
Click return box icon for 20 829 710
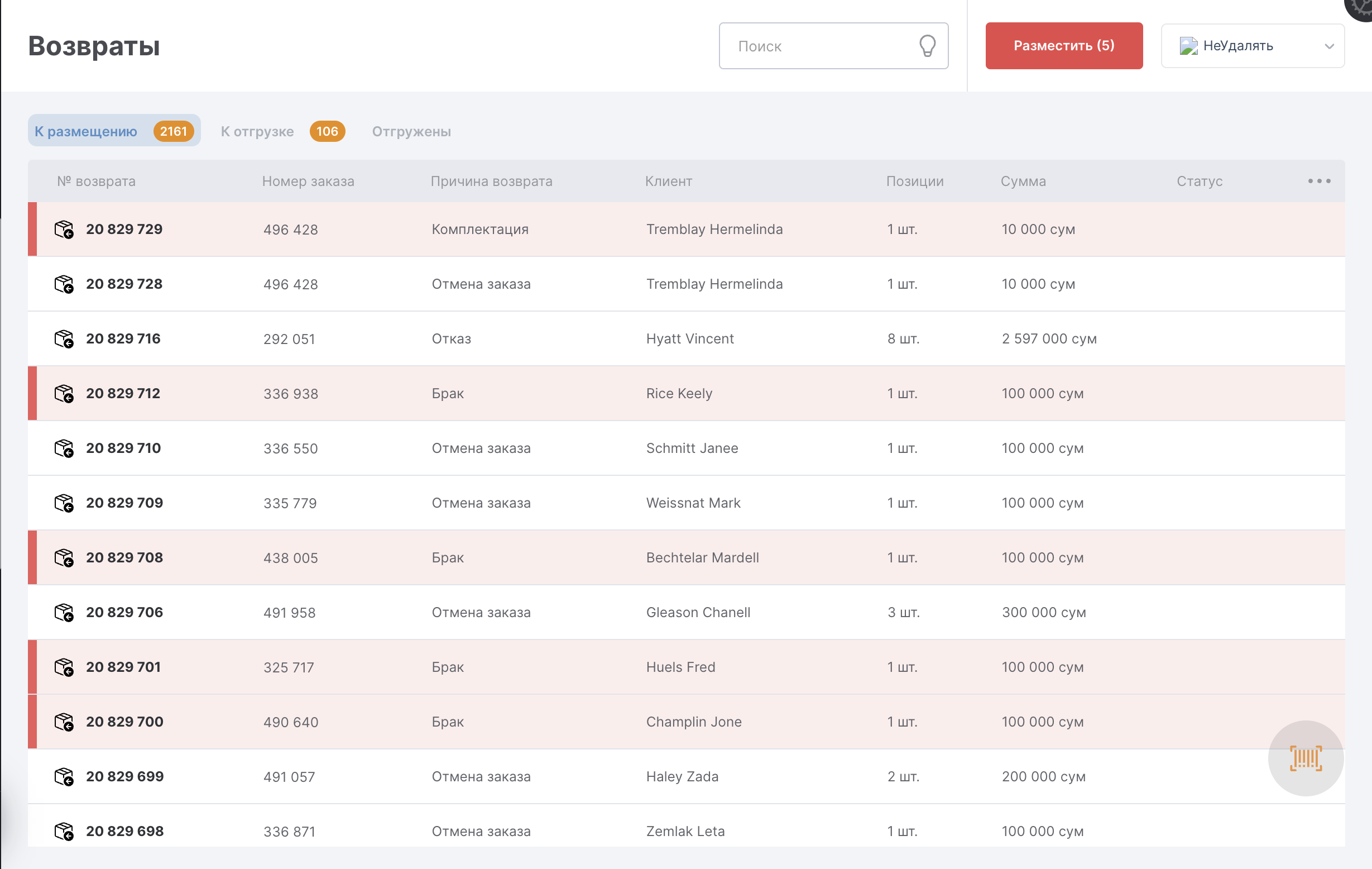64,448
